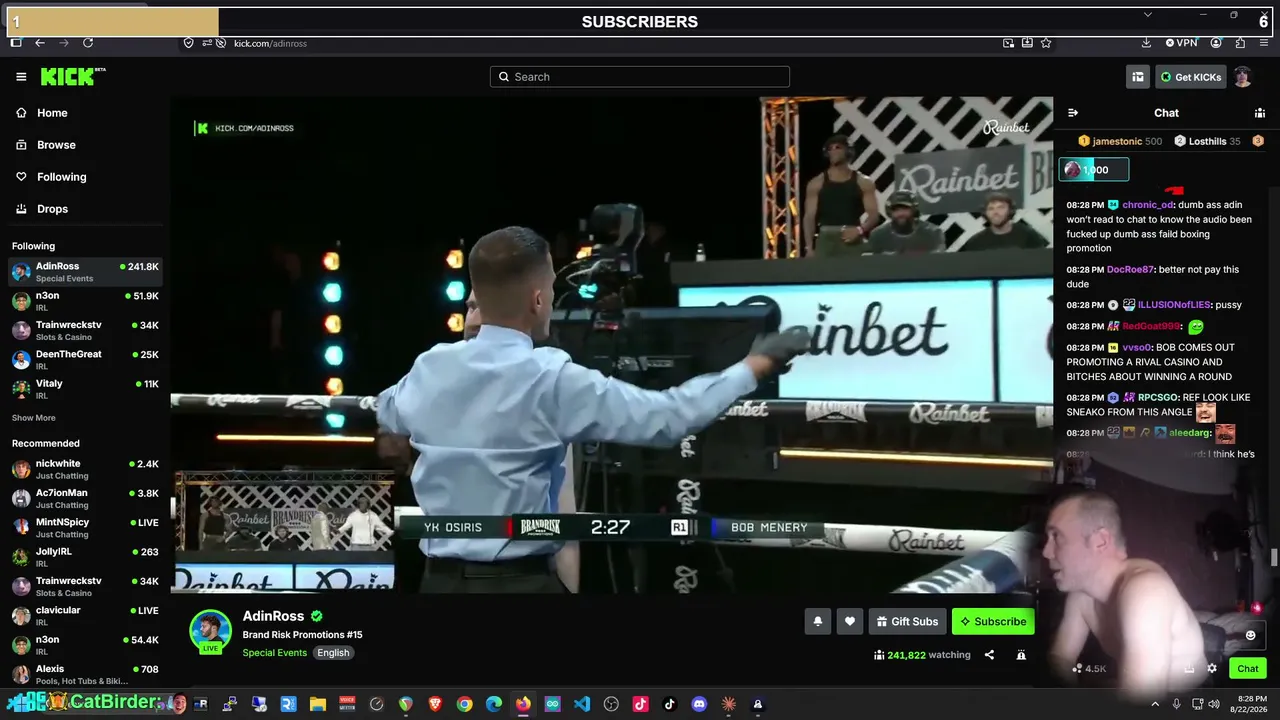Open Microsoft Edge from the taskbar
The height and width of the screenshot is (720, 1280).
point(494,704)
